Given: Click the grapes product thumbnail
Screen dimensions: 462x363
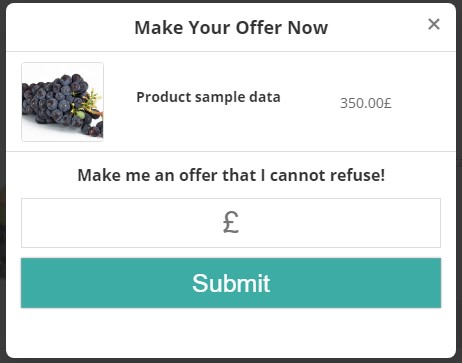Looking at the screenshot, I should click(62, 102).
